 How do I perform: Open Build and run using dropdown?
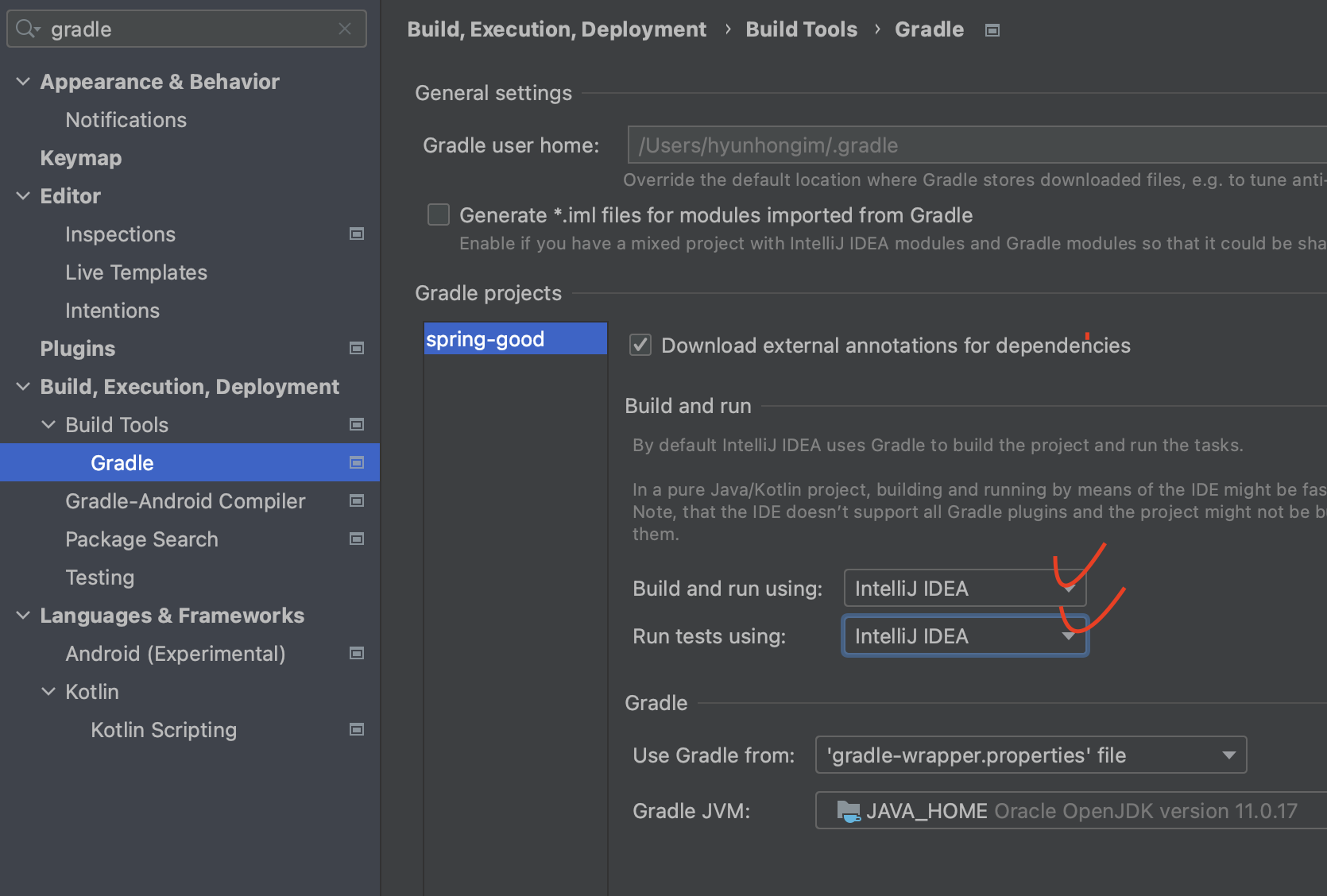(x=965, y=589)
